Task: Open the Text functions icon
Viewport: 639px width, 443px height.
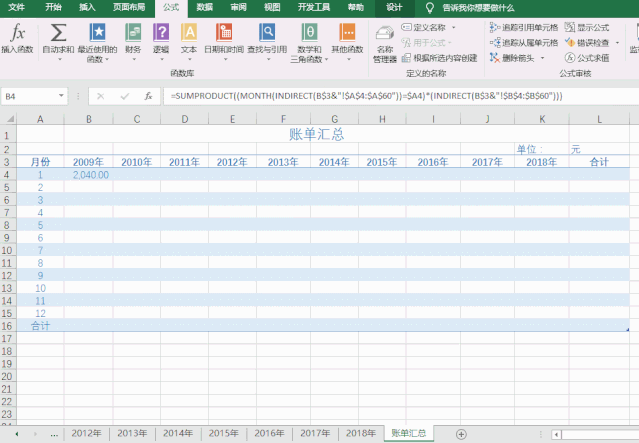Action: [x=189, y=32]
